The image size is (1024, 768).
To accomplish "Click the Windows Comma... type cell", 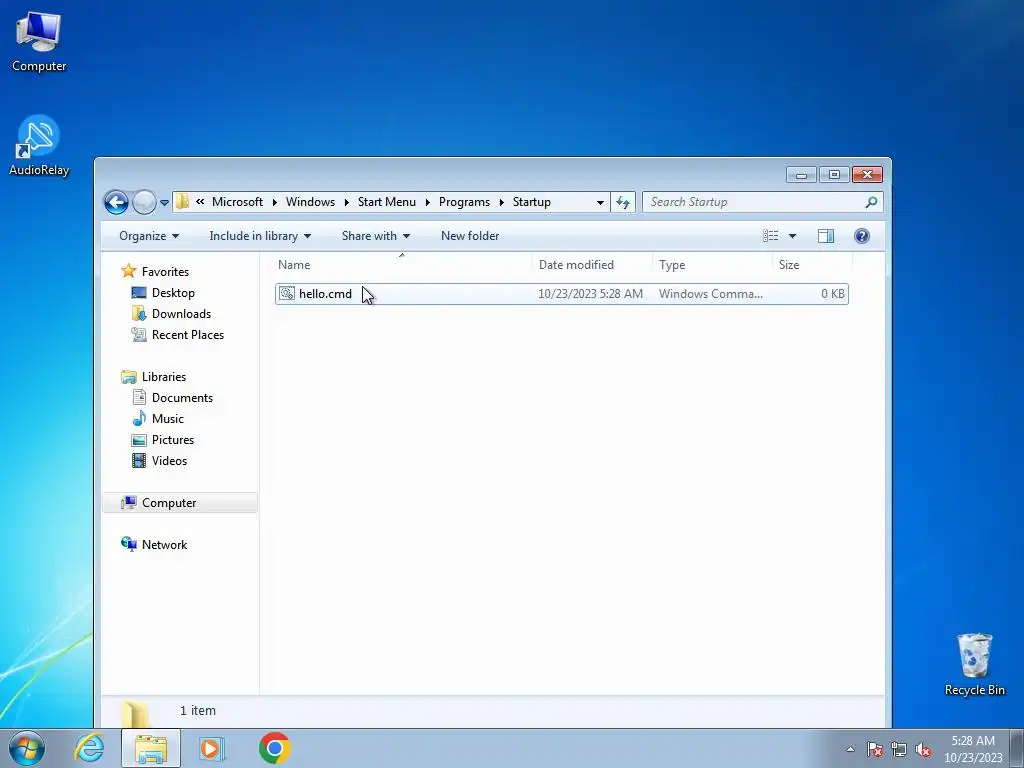I will 711,294.
